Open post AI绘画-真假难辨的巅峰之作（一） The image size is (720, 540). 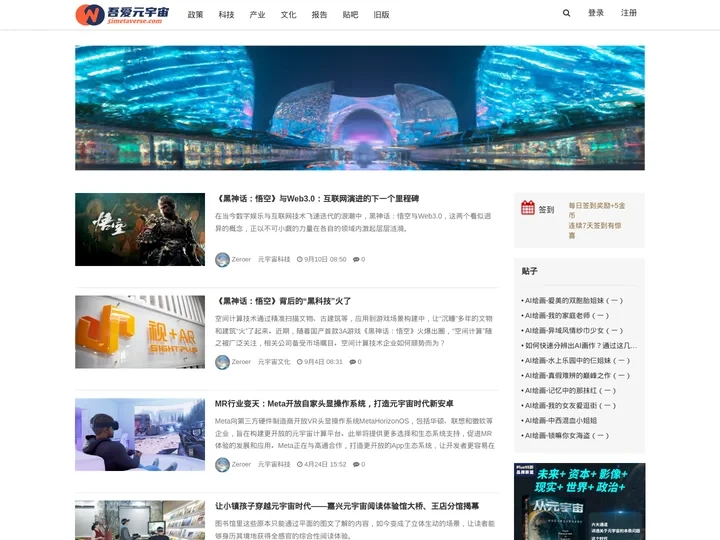click(577, 376)
